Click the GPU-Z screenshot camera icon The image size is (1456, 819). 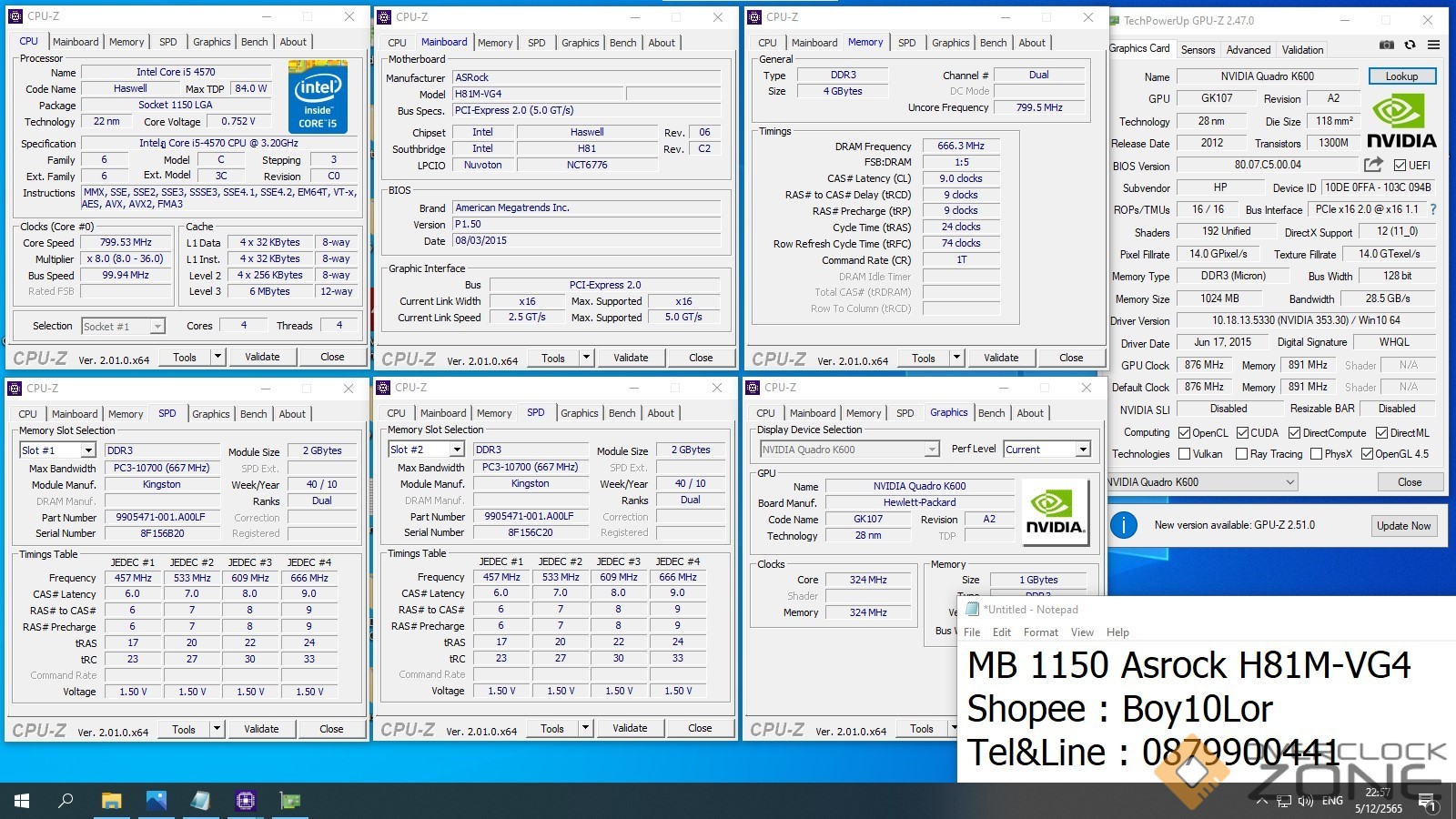[x=1386, y=45]
